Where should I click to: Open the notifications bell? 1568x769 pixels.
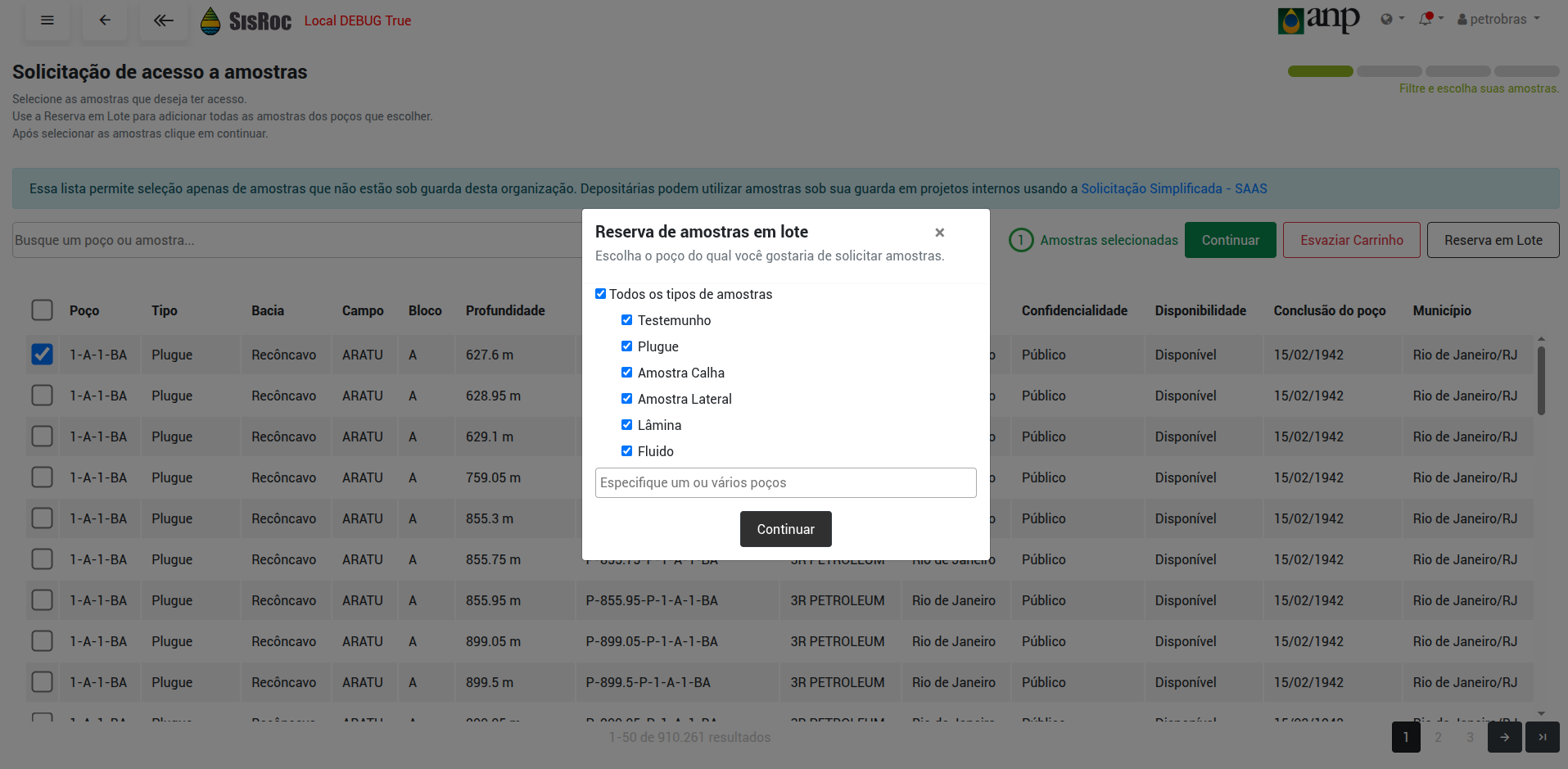[1427, 19]
